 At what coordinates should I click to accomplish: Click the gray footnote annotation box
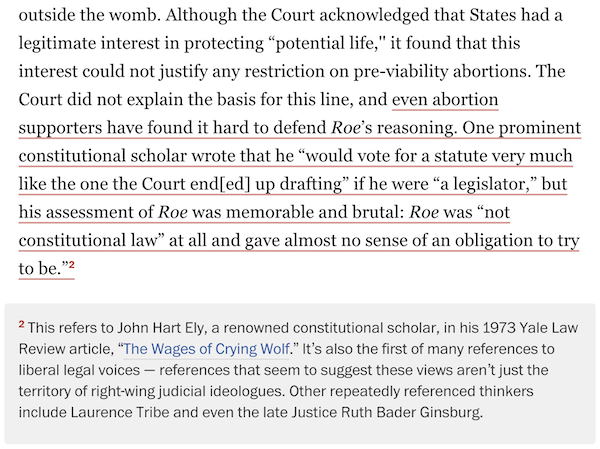tap(300, 374)
